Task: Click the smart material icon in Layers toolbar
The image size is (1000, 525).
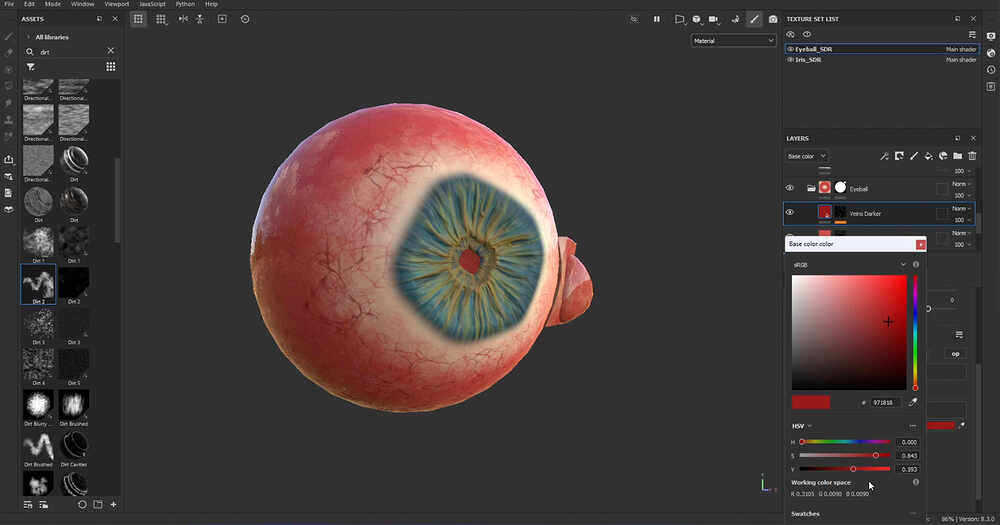Action: (x=943, y=156)
